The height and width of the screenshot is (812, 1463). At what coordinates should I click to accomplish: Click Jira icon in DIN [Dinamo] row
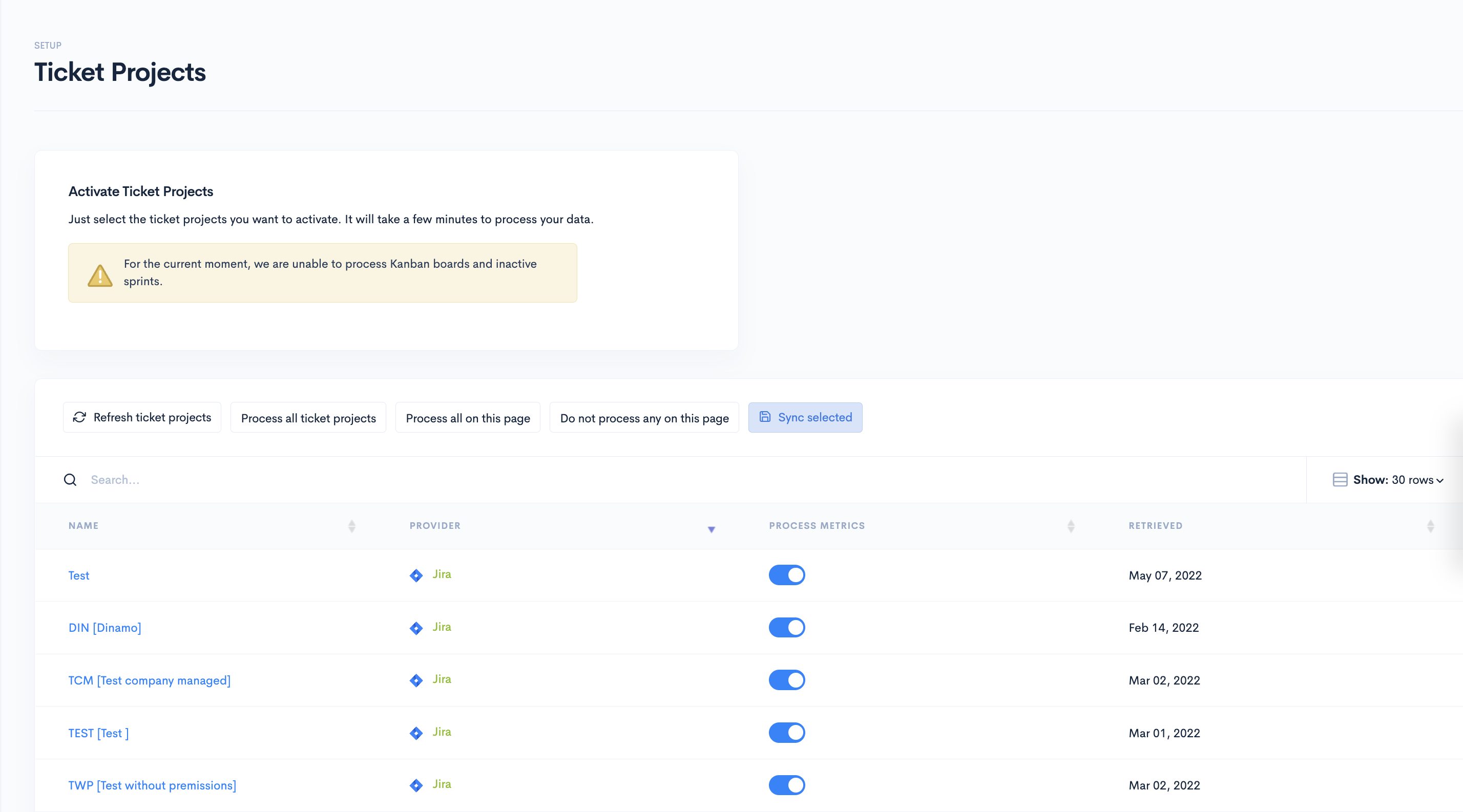(x=416, y=628)
